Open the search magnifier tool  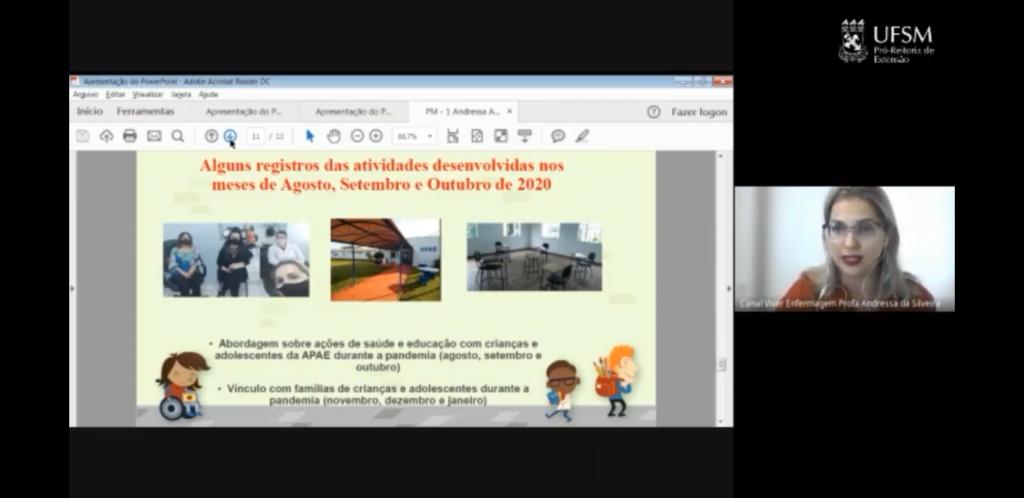(x=178, y=136)
